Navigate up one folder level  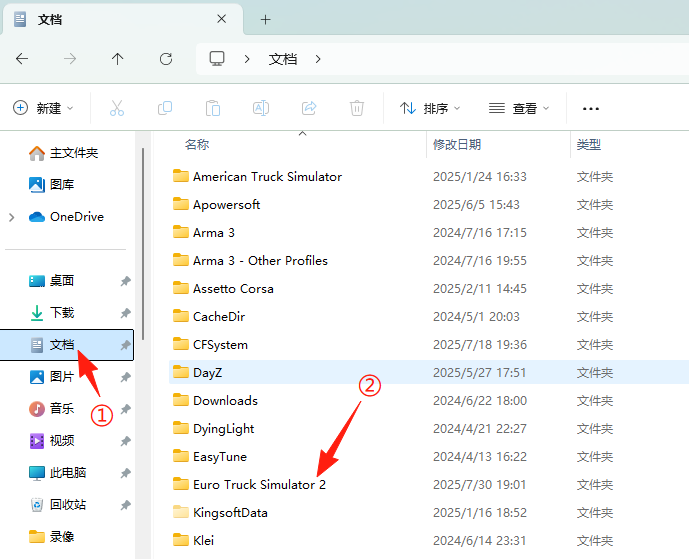(x=117, y=58)
